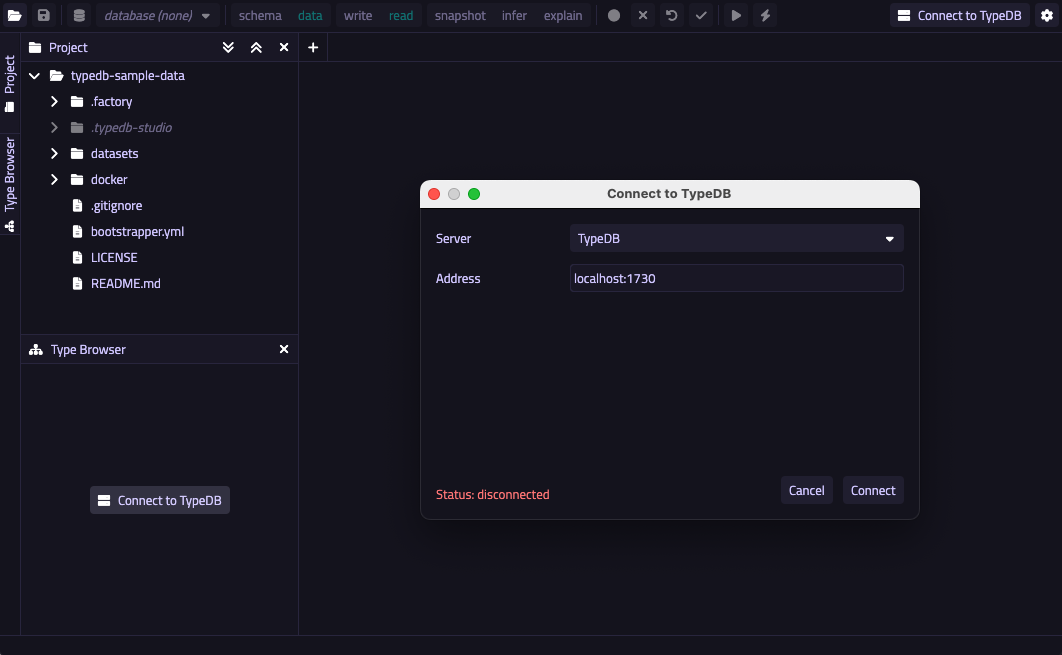Expand the docker folder
This screenshot has height=655, width=1062.
point(54,179)
